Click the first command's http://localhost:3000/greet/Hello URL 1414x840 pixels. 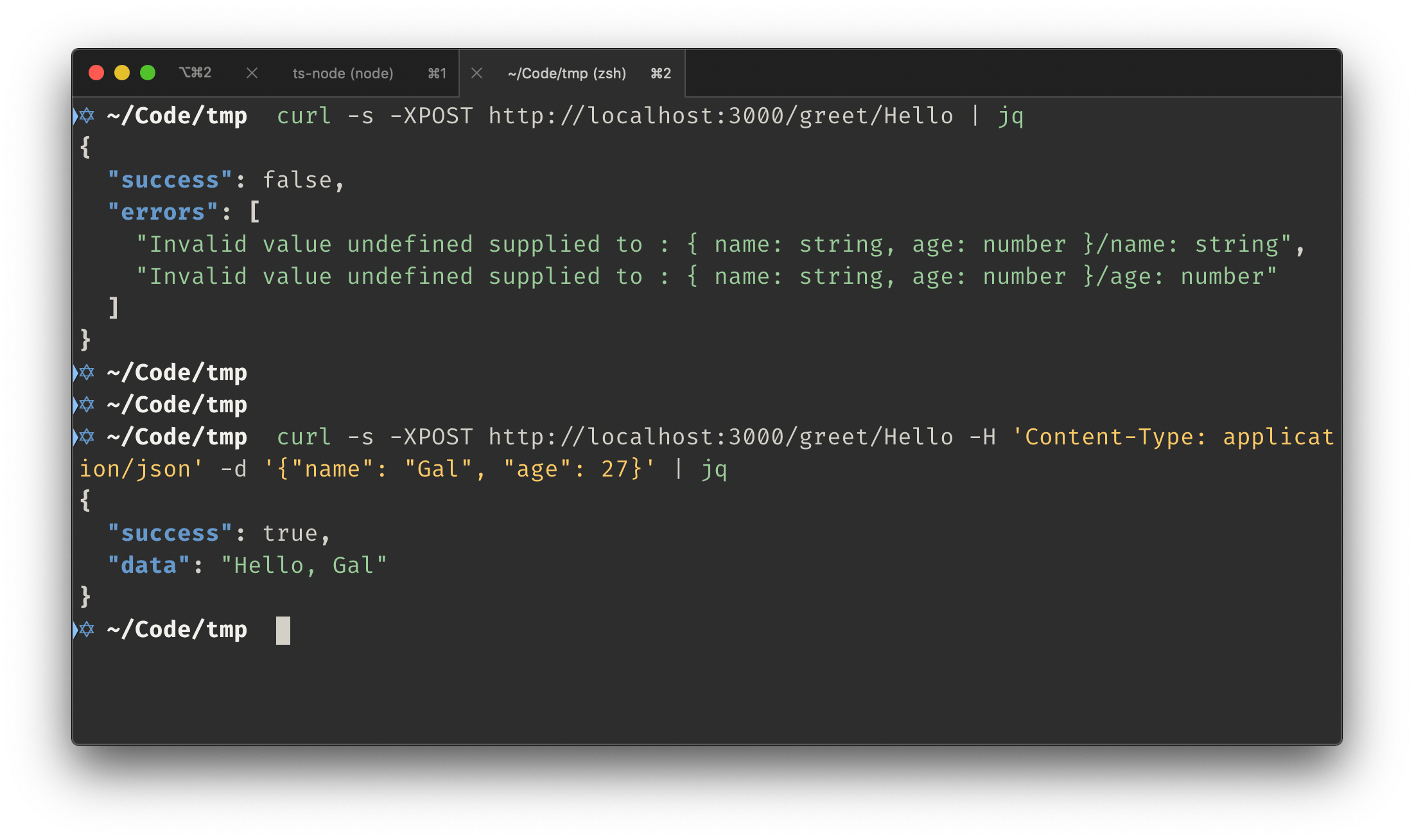click(x=721, y=116)
